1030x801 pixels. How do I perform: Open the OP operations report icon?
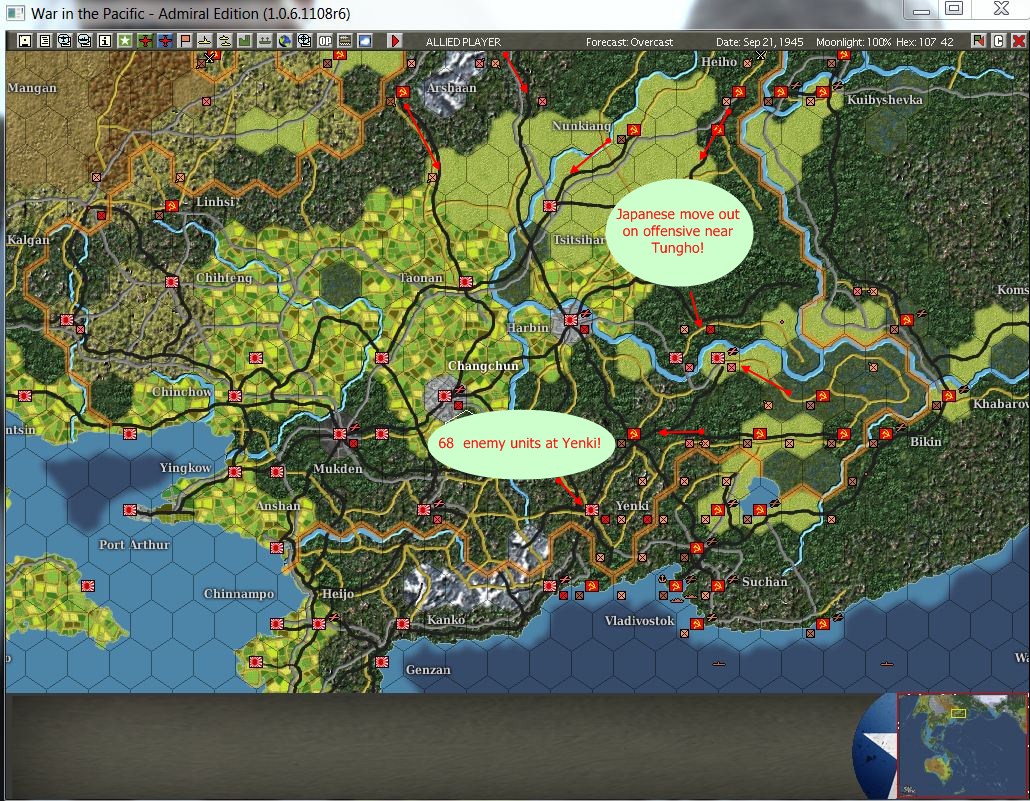[325, 41]
